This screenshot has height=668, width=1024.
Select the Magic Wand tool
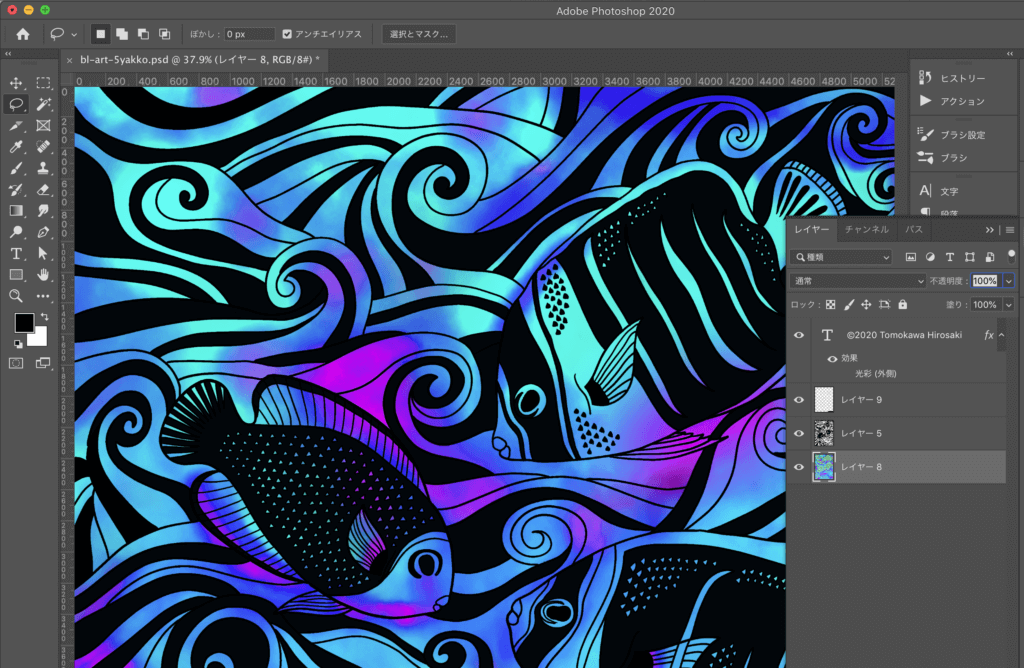43,104
